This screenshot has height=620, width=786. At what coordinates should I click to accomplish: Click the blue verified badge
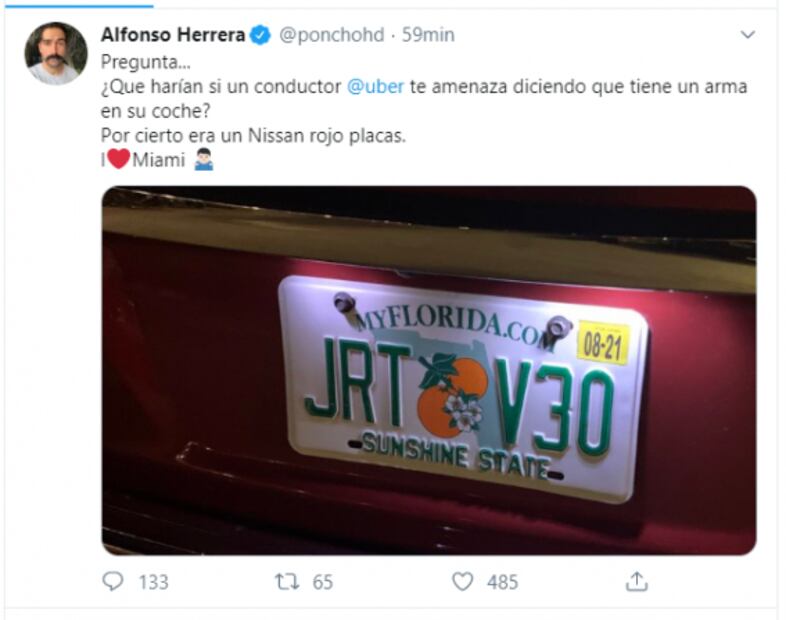point(260,35)
